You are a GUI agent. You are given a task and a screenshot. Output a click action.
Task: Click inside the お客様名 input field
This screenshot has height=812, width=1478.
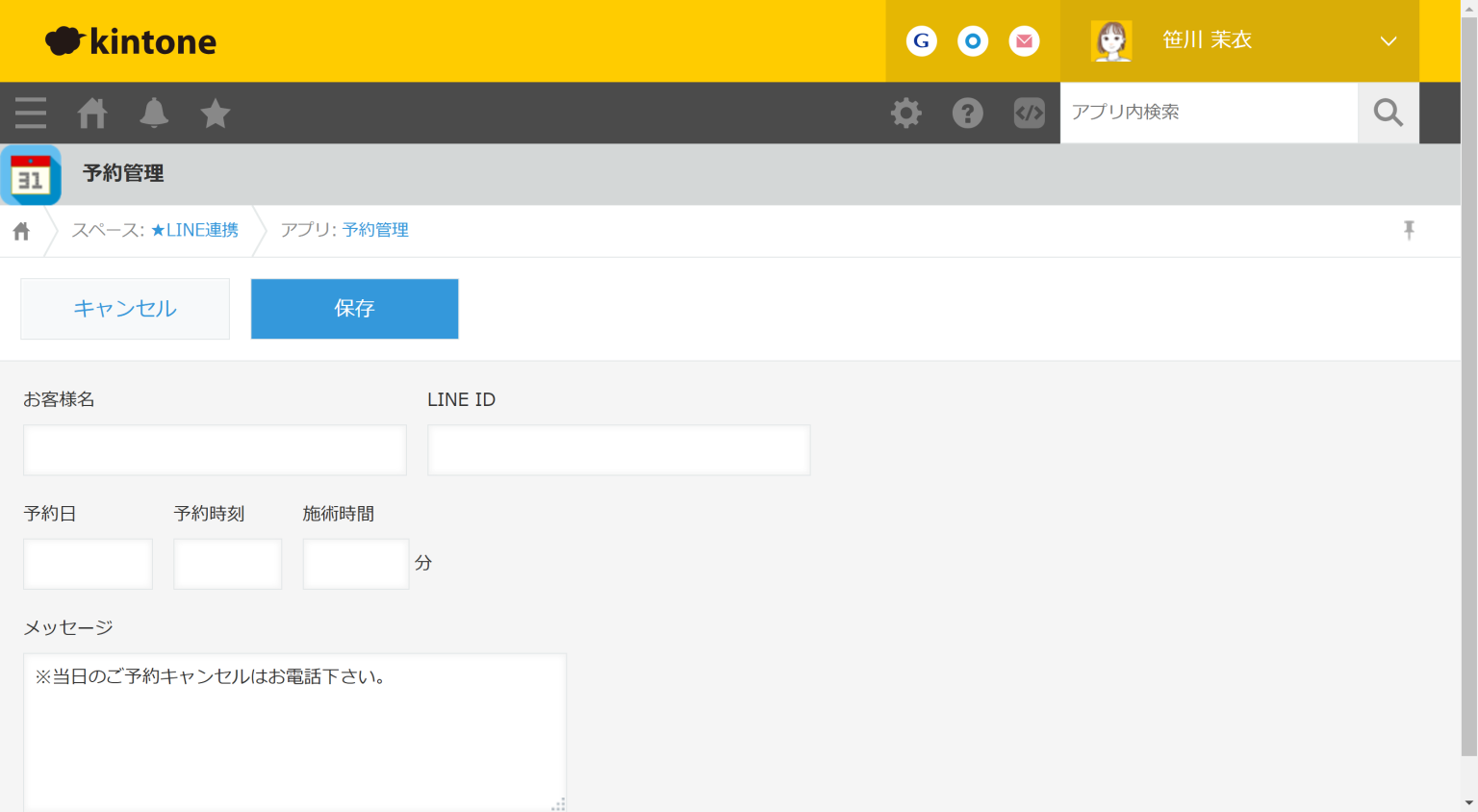(x=214, y=449)
